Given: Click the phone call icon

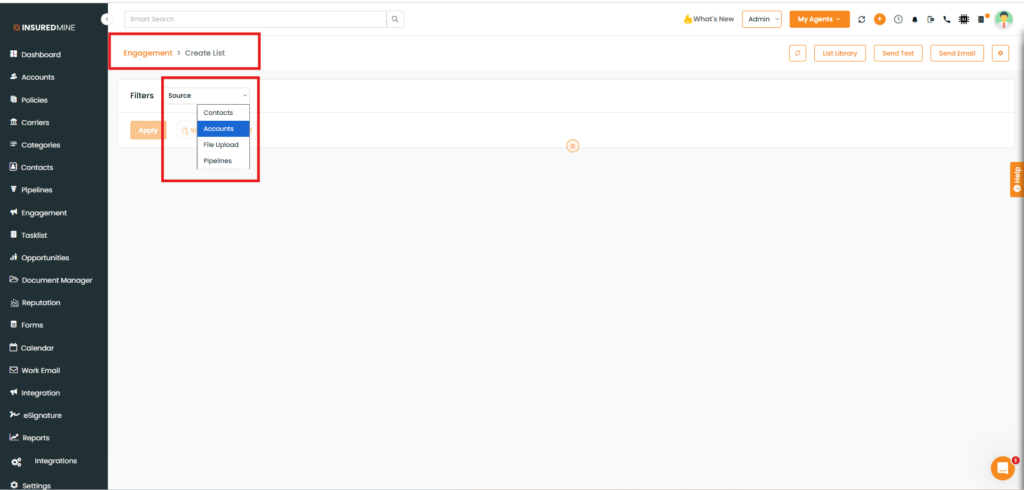Looking at the screenshot, I should [947, 19].
